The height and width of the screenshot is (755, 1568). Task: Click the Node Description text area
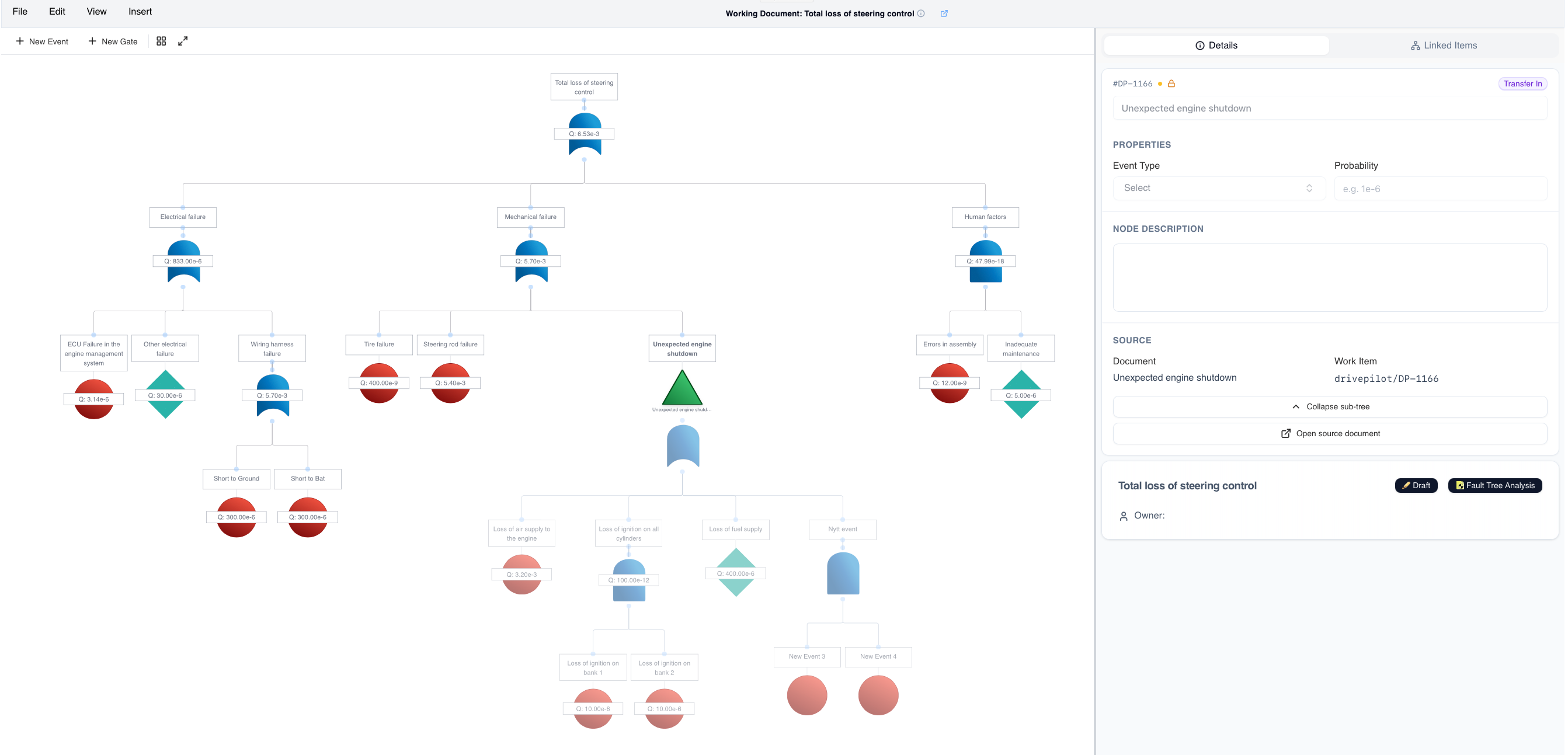[1329, 277]
